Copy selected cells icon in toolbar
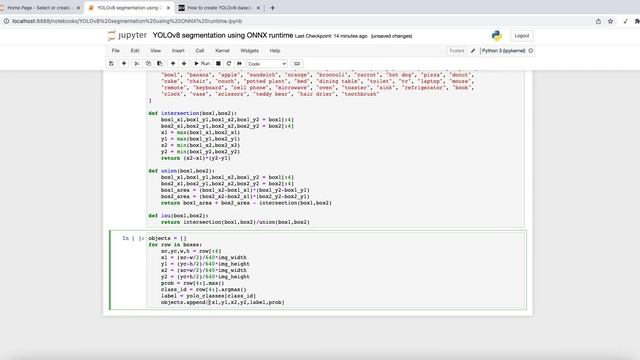 (x=148, y=64)
